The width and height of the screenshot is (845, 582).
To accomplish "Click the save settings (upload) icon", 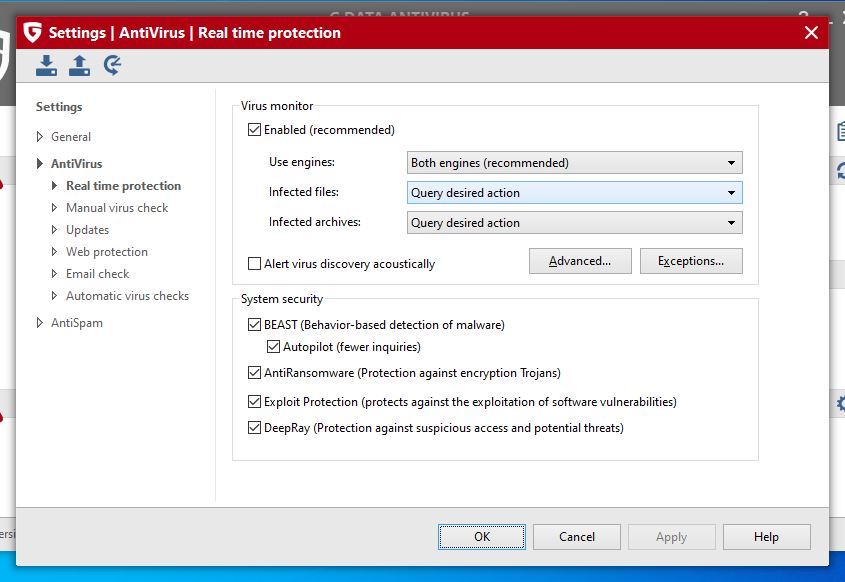I will tap(79, 65).
